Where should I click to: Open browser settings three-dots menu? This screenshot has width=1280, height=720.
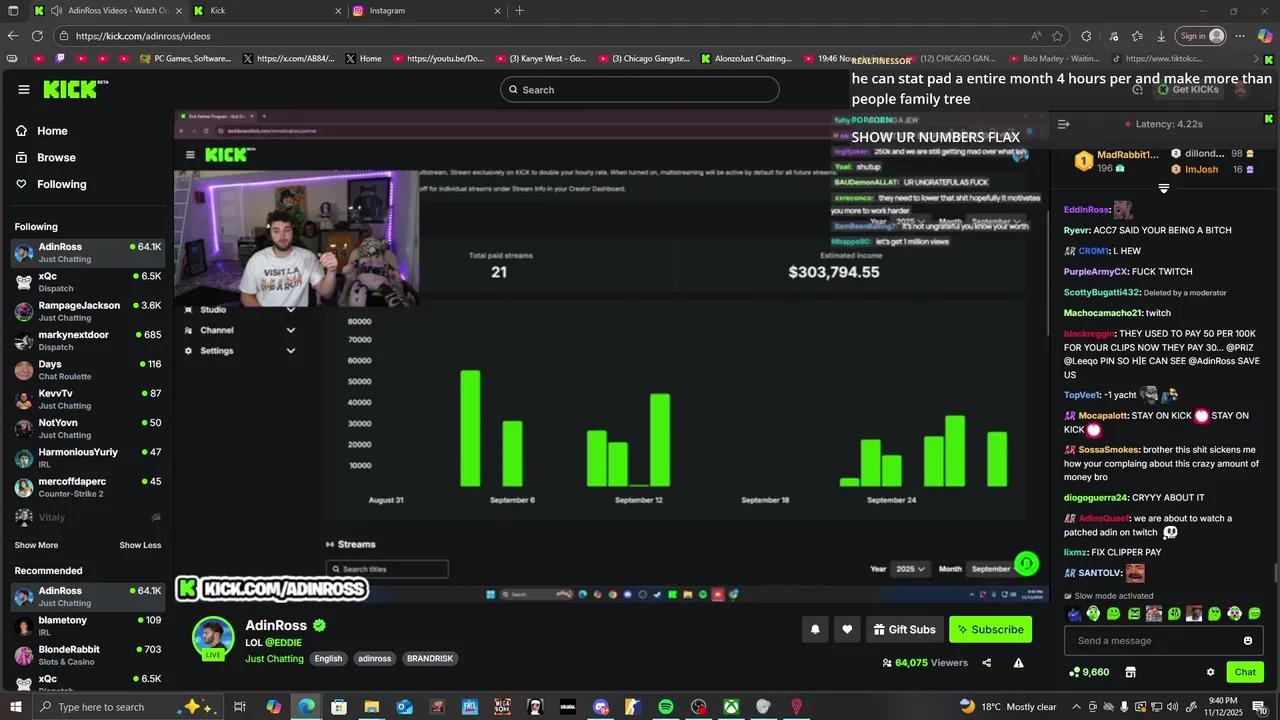pos(1240,36)
